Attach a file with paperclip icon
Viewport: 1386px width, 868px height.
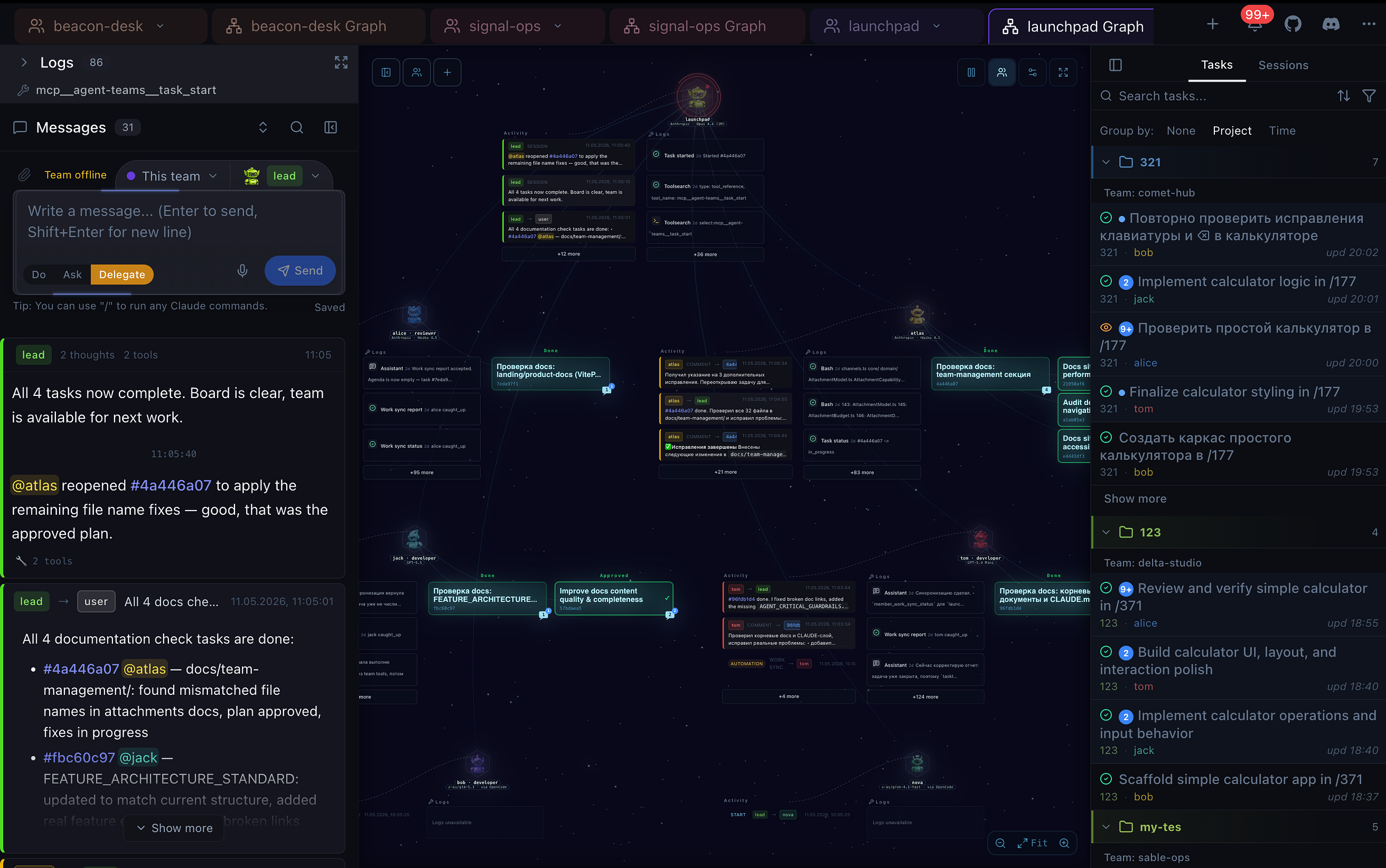pos(24,175)
